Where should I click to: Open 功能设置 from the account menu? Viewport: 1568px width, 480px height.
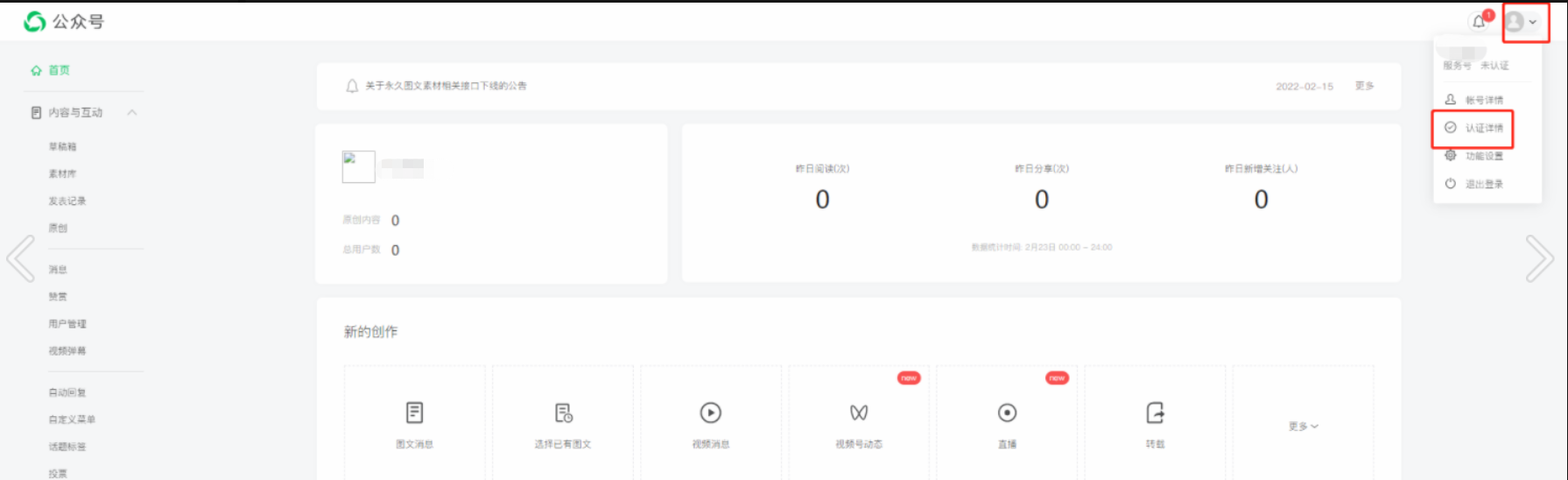[1483, 156]
